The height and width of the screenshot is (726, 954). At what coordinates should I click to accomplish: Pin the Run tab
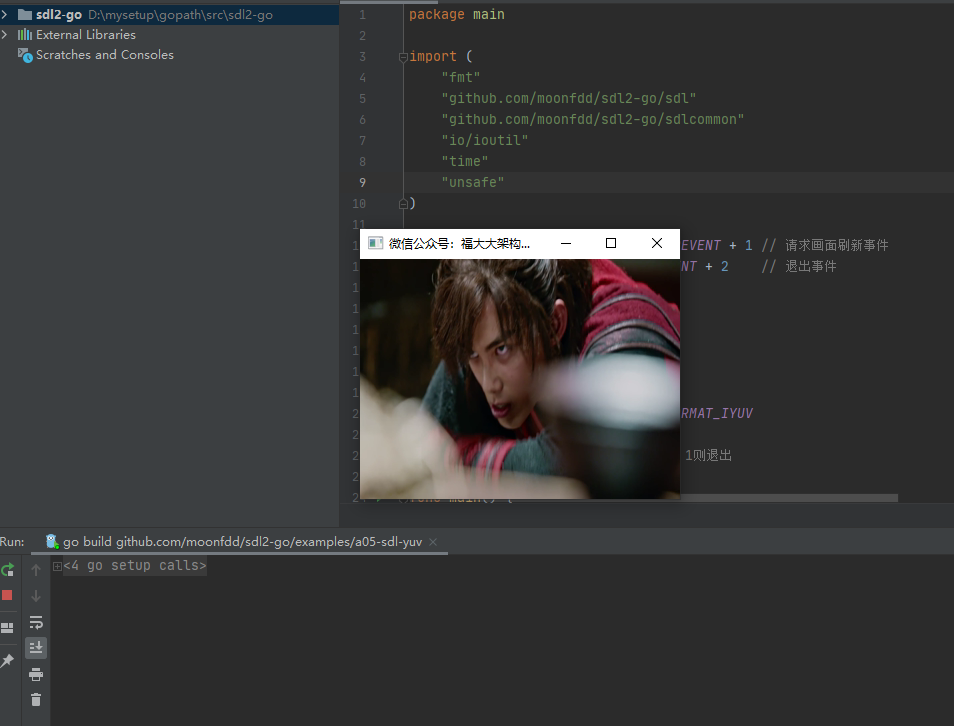tap(7, 660)
